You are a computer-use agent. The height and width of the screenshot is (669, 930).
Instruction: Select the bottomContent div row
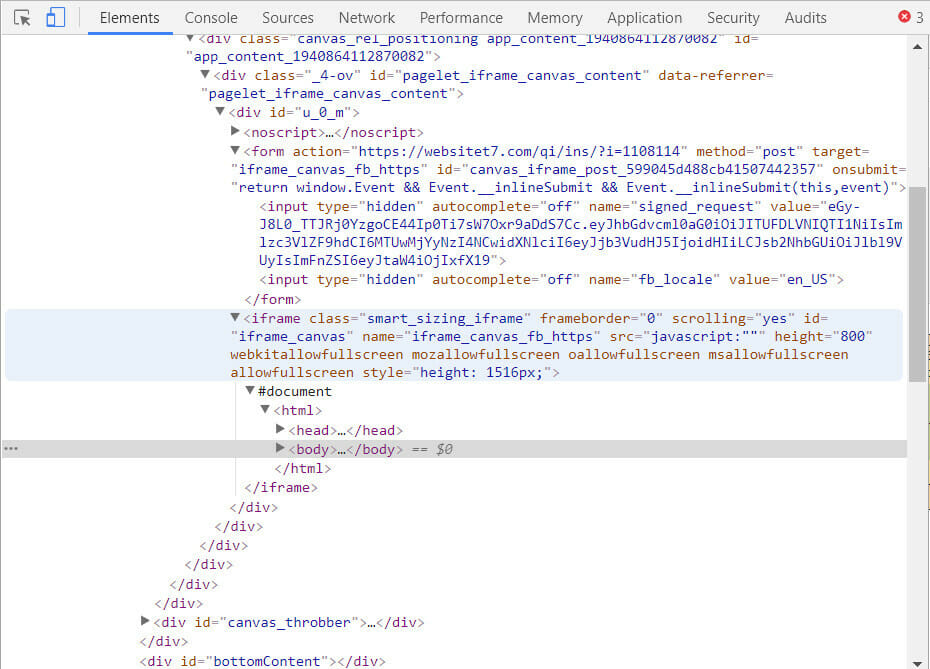(x=262, y=661)
